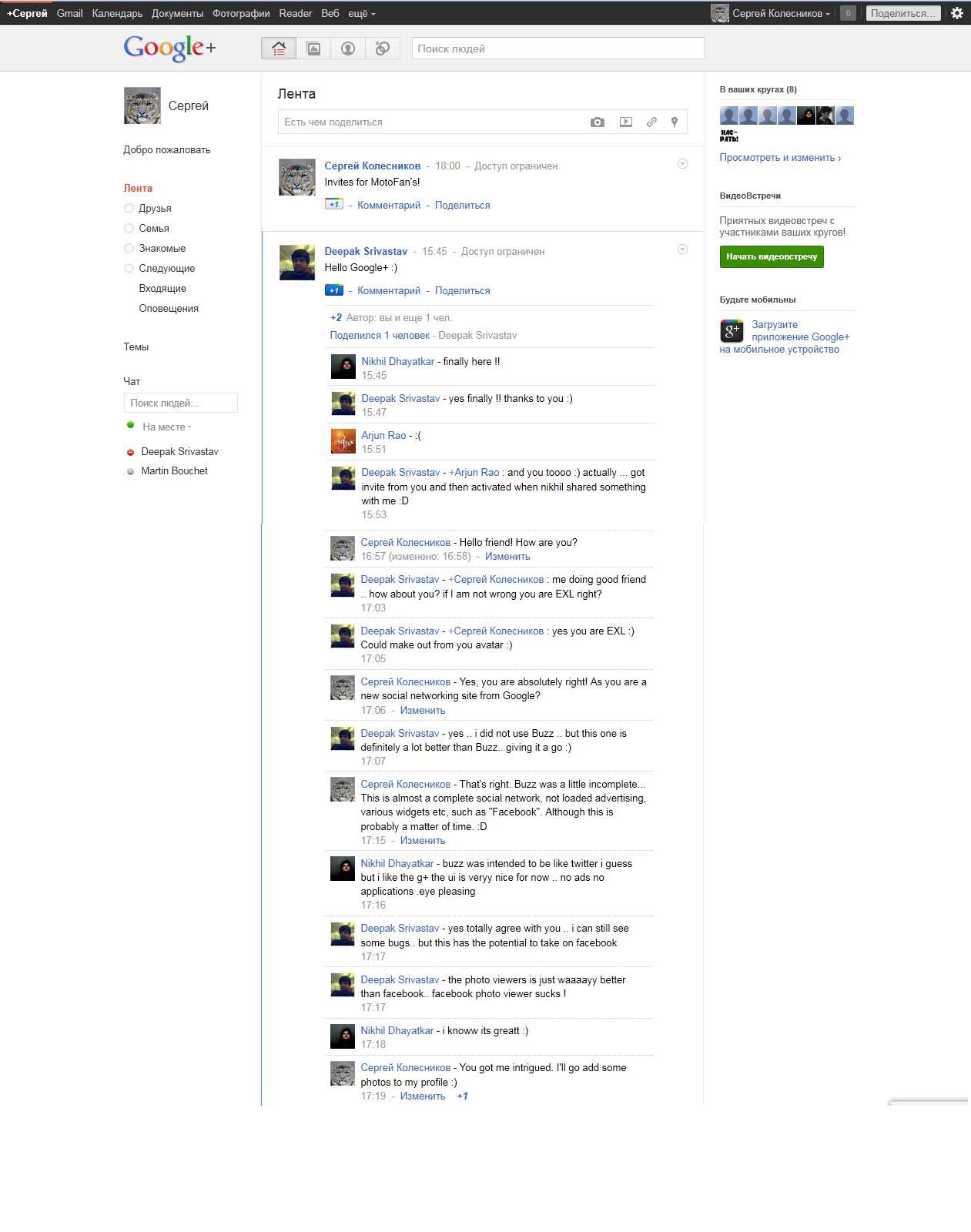Attach a link using the chain icon
Image resolution: width=971 pixels, height=1232 pixels.
pyautogui.click(x=651, y=122)
